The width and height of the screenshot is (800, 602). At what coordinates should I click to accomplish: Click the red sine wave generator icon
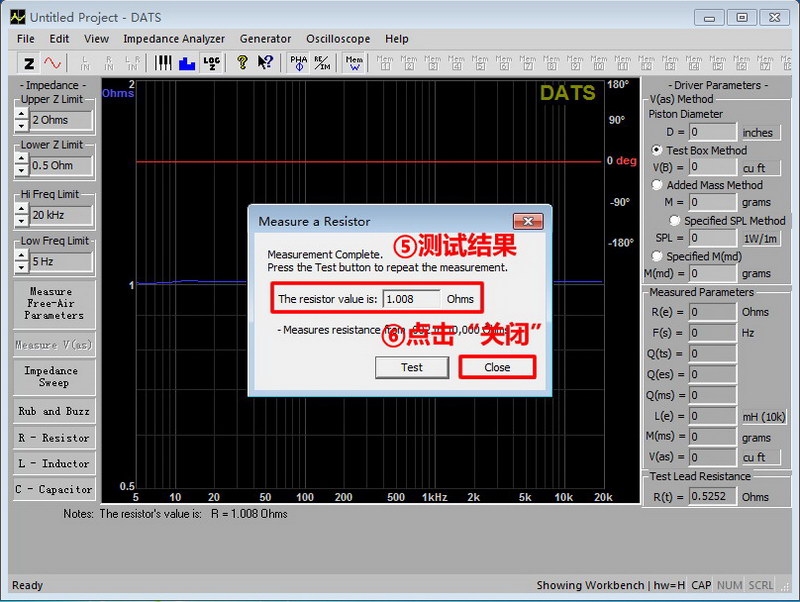pos(52,63)
